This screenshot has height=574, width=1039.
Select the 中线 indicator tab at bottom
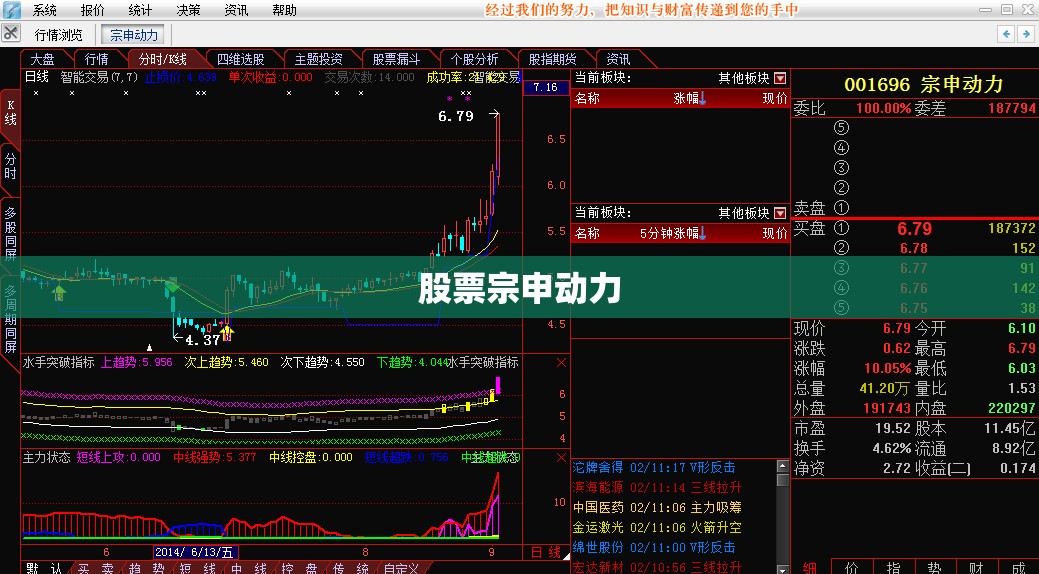click(249, 568)
